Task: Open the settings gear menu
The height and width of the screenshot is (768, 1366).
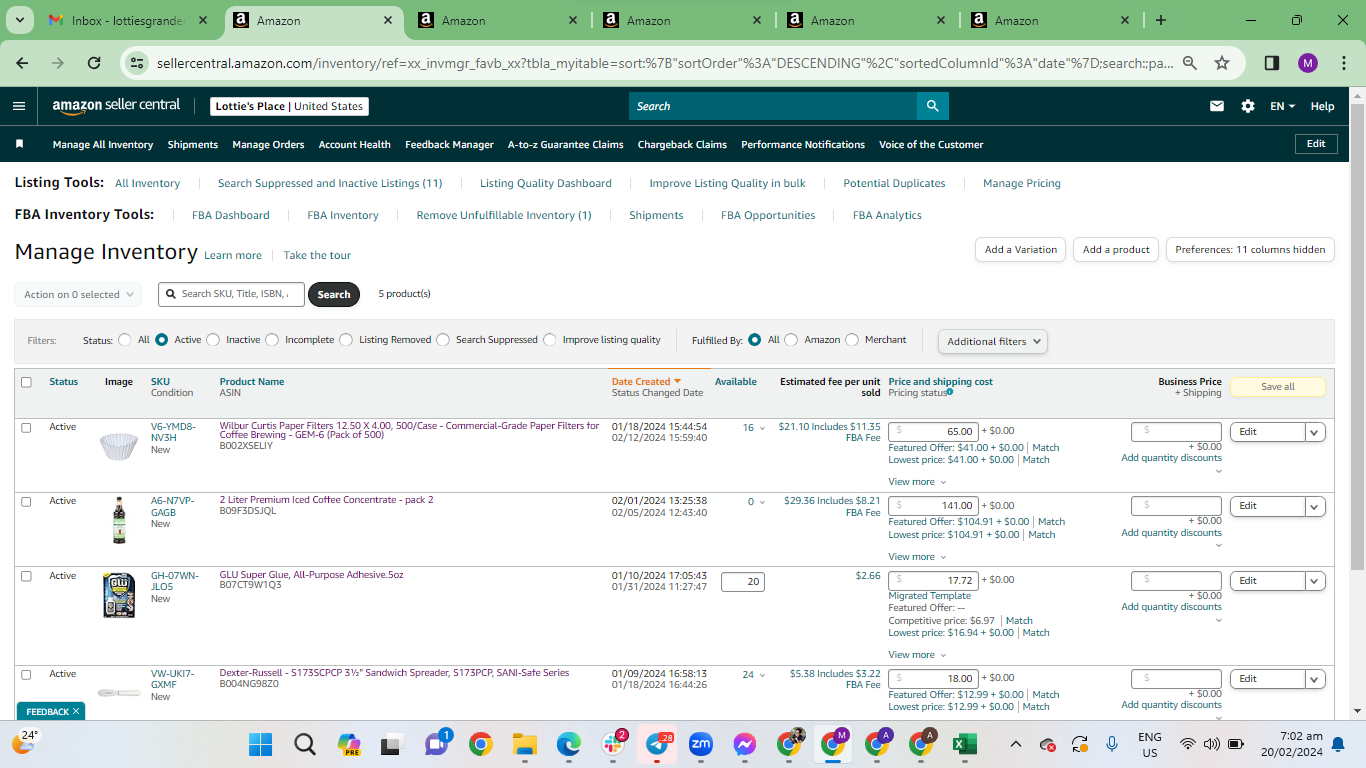Action: (1248, 106)
